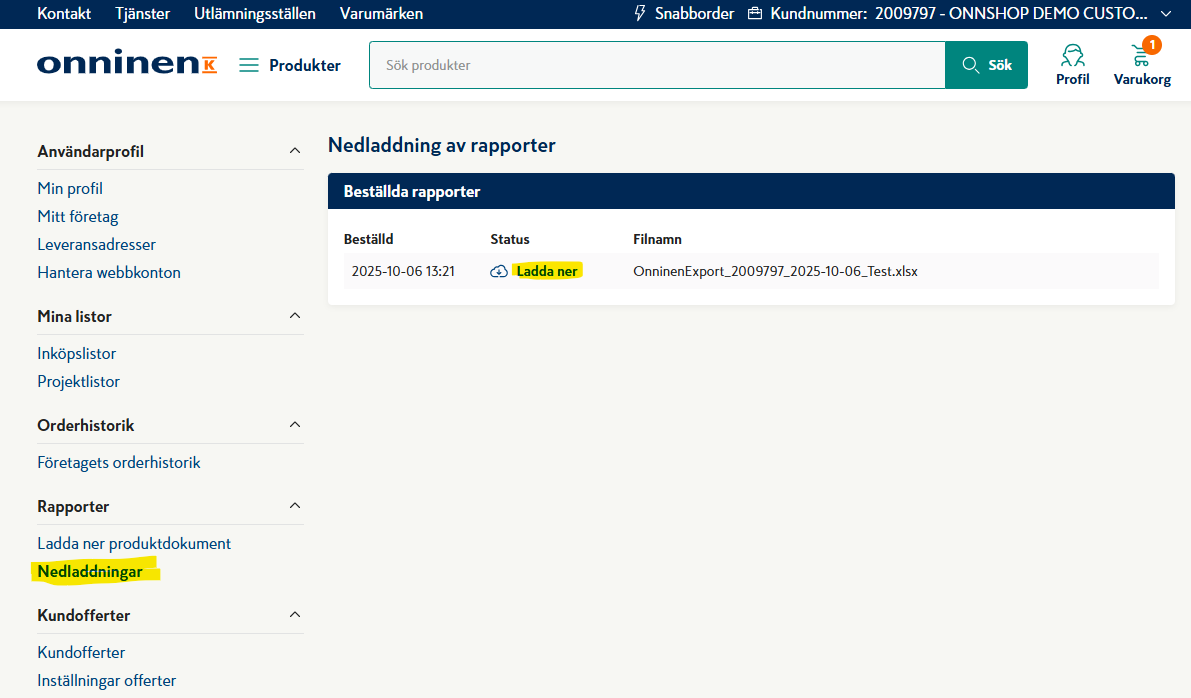Screen dimensions: 1191x698
Task: Open Projektlistor
Action: [79, 381]
